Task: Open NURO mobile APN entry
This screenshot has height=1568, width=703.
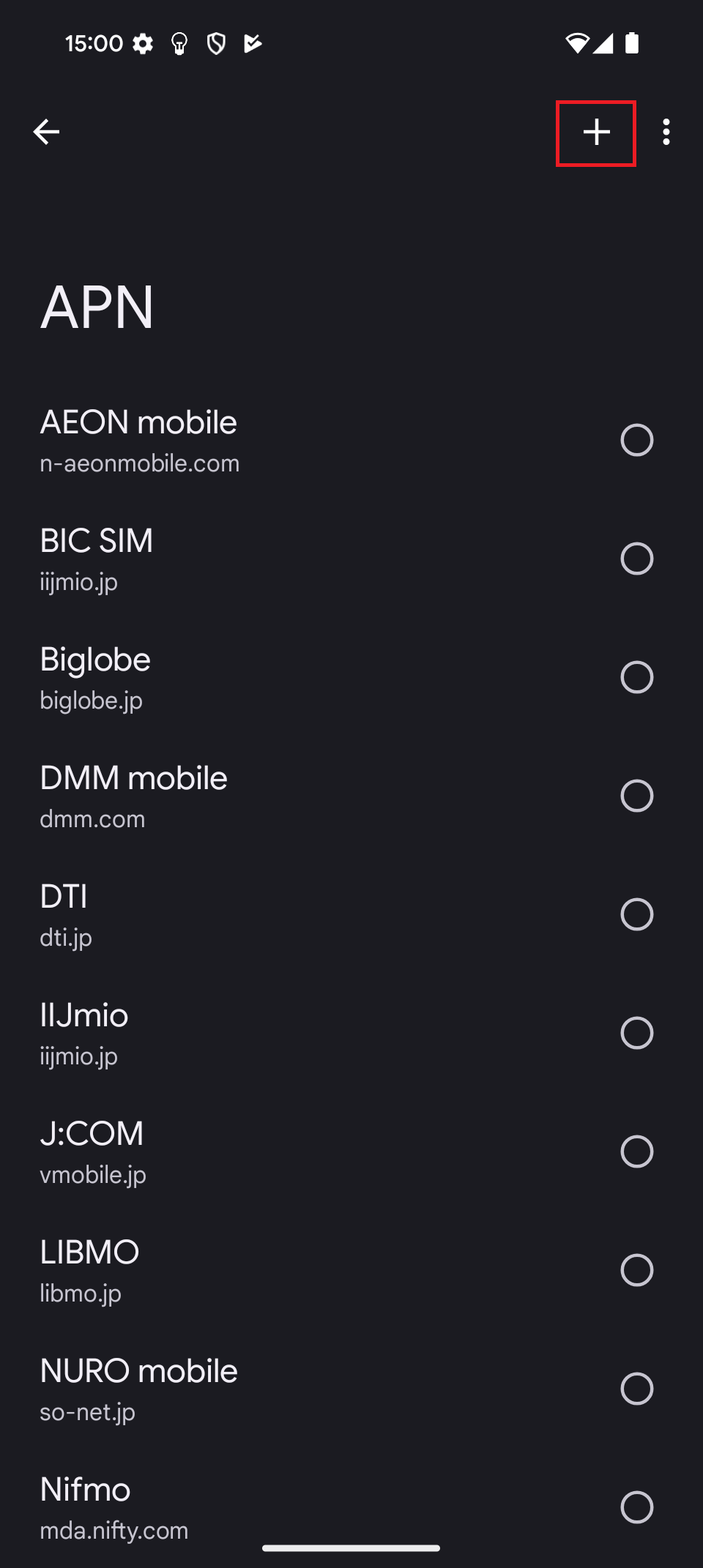Action: [138, 1389]
